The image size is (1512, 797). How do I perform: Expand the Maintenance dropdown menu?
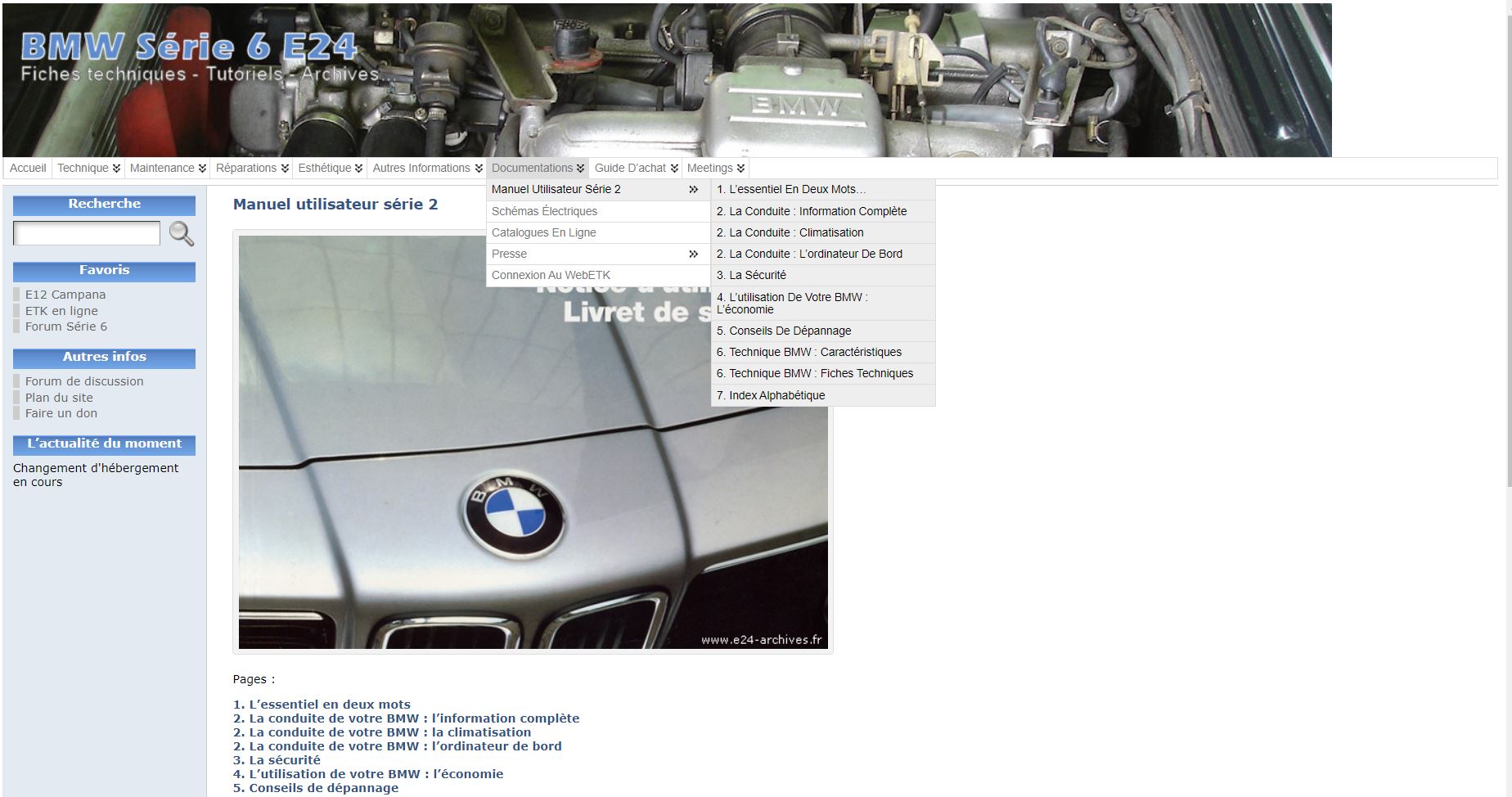[168, 168]
